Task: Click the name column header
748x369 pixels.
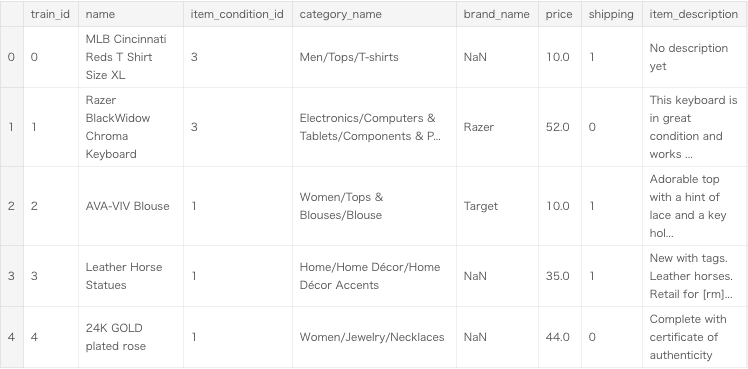Action: [131, 14]
